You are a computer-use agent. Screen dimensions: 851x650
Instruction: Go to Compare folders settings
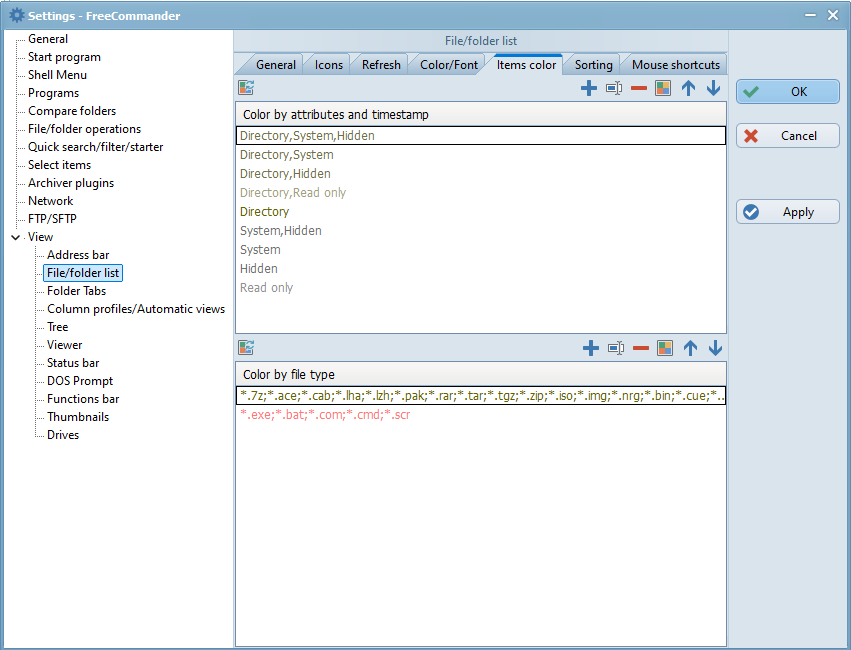(x=72, y=111)
